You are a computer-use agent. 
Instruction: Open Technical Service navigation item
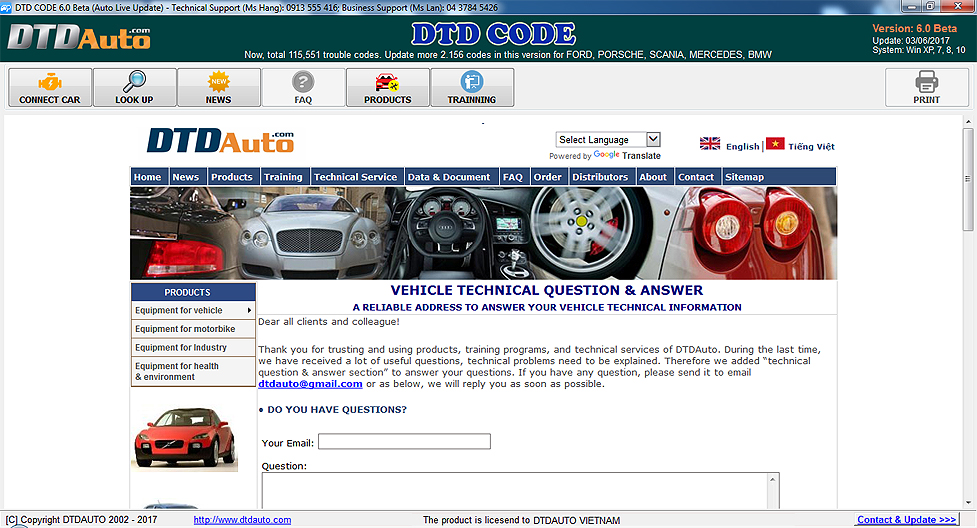click(x=355, y=177)
